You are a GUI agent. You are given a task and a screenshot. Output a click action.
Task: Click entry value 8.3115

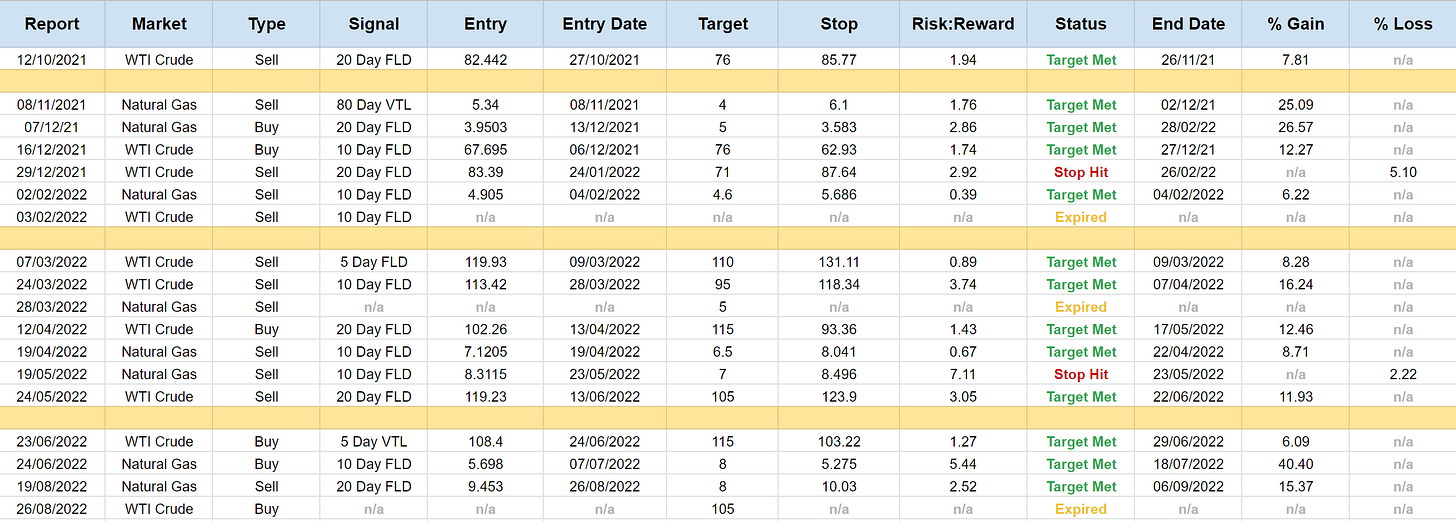tap(486, 374)
